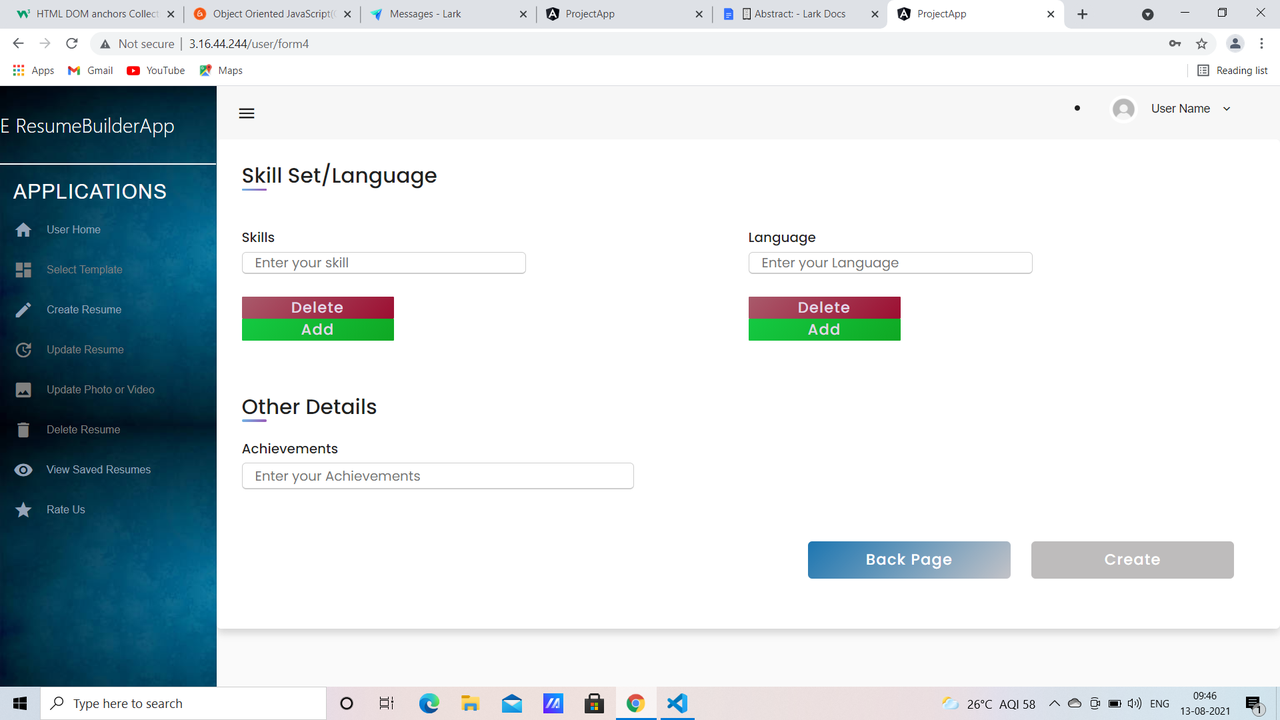The image size is (1280, 720).
Task: Switch to Object Oriented JavaScript tab
Action: coord(272,14)
